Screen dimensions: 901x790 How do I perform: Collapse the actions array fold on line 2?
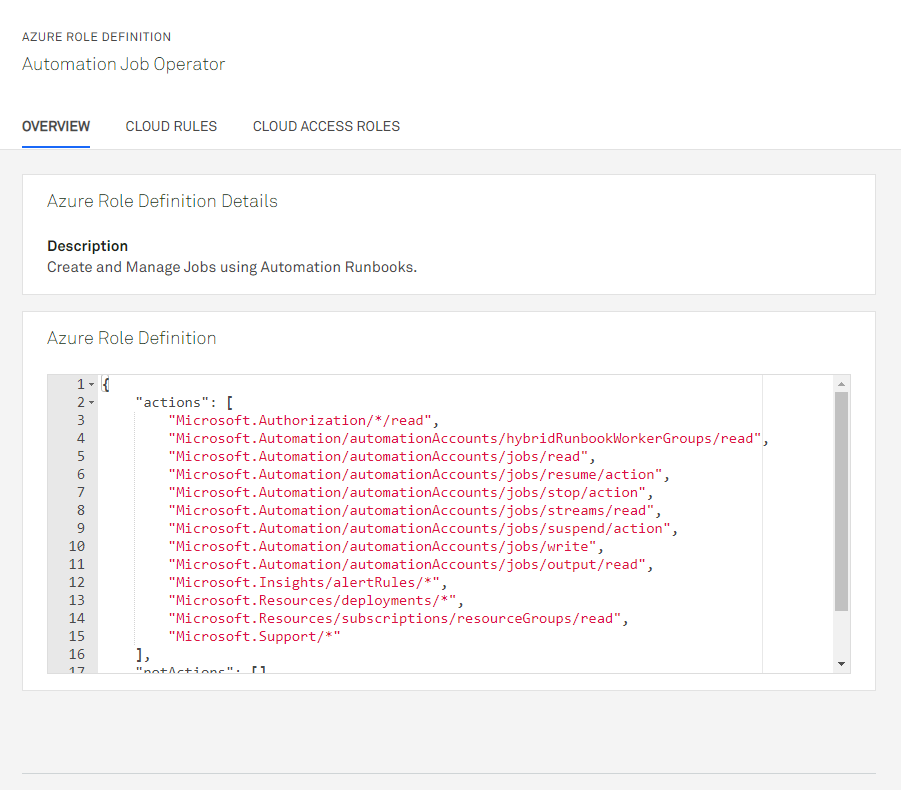tap(91, 402)
